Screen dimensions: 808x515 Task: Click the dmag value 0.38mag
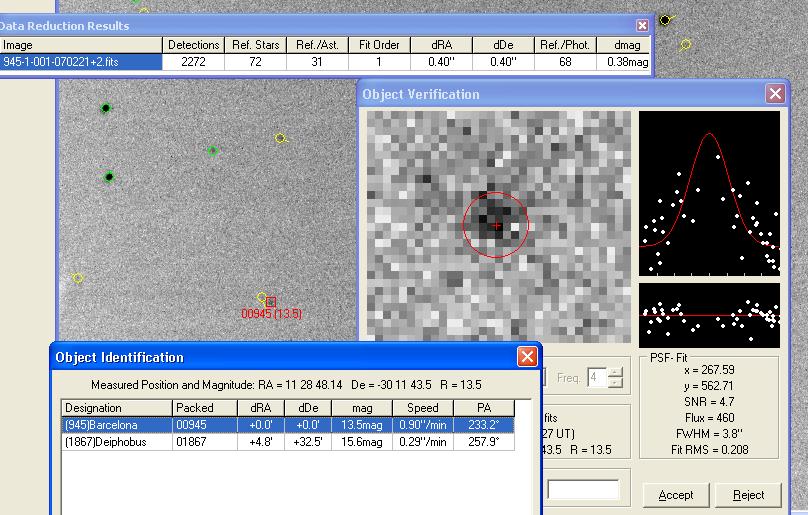point(627,62)
